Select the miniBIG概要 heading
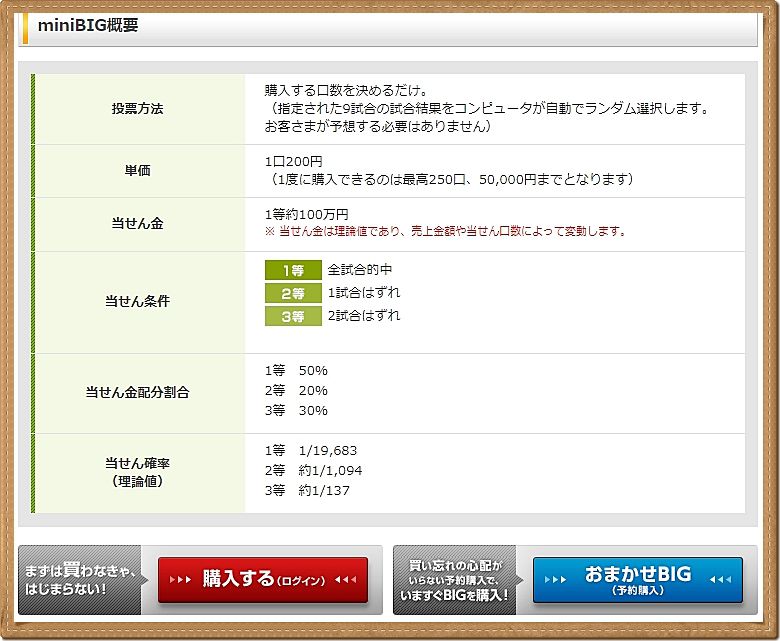Image resolution: width=780 pixels, height=641 pixels. point(88,25)
